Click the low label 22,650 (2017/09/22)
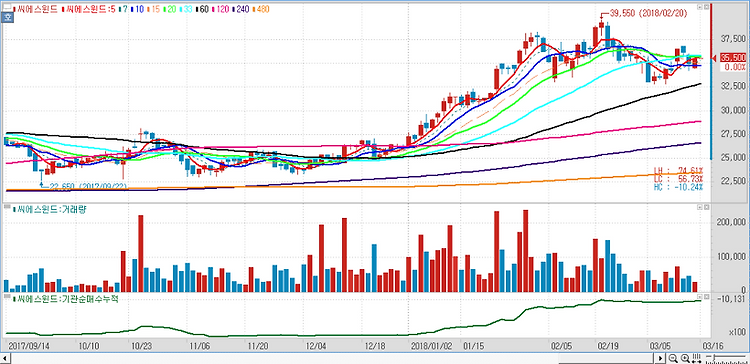The height and width of the screenshot is (364, 750). [x=88, y=186]
